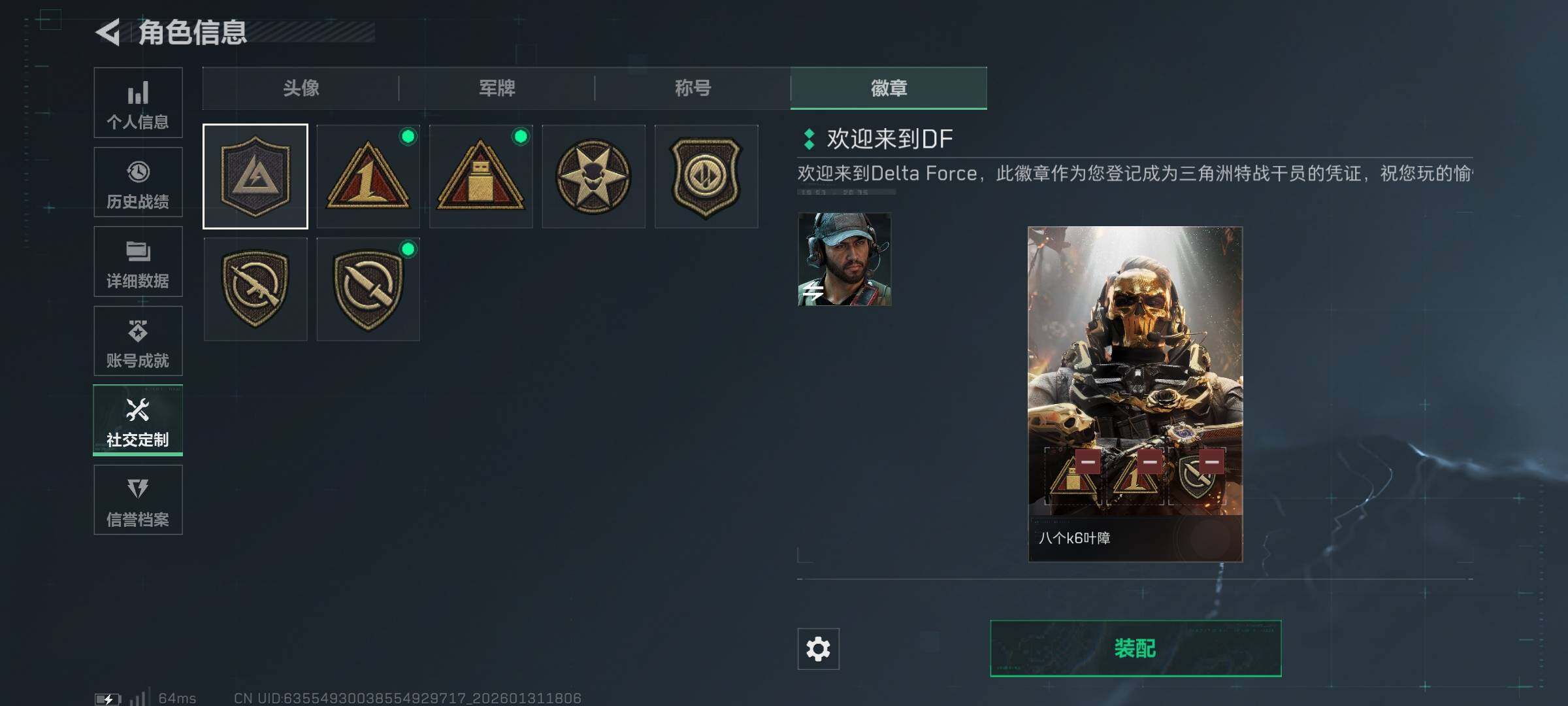Choose the shield badge with circular emblem

click(706, 176)
